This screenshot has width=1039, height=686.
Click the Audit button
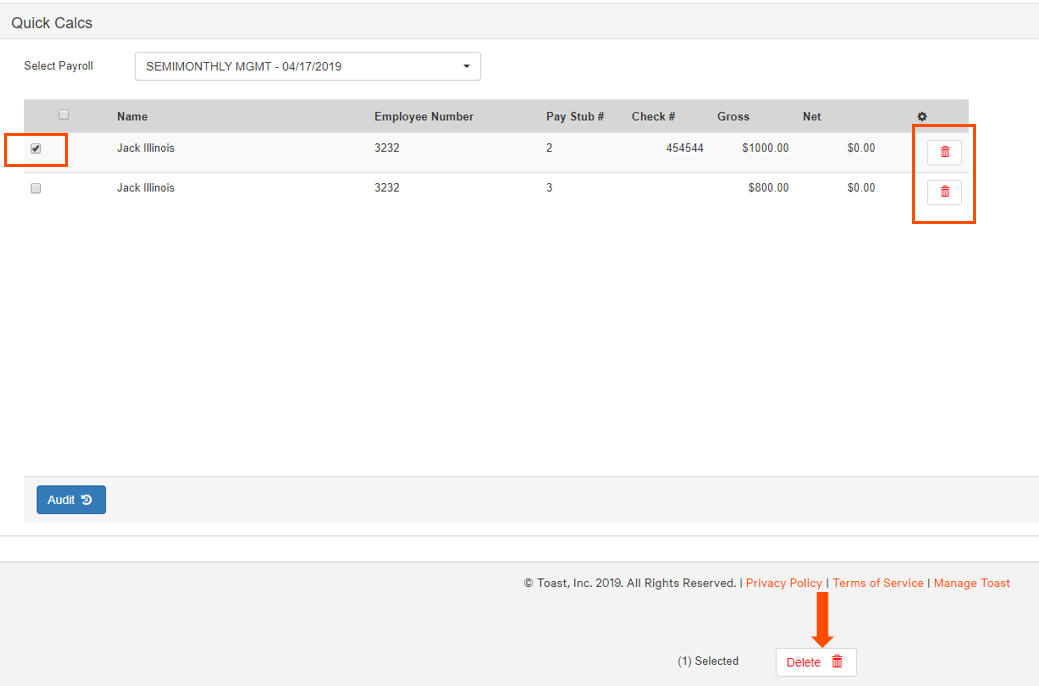point(70,499)
